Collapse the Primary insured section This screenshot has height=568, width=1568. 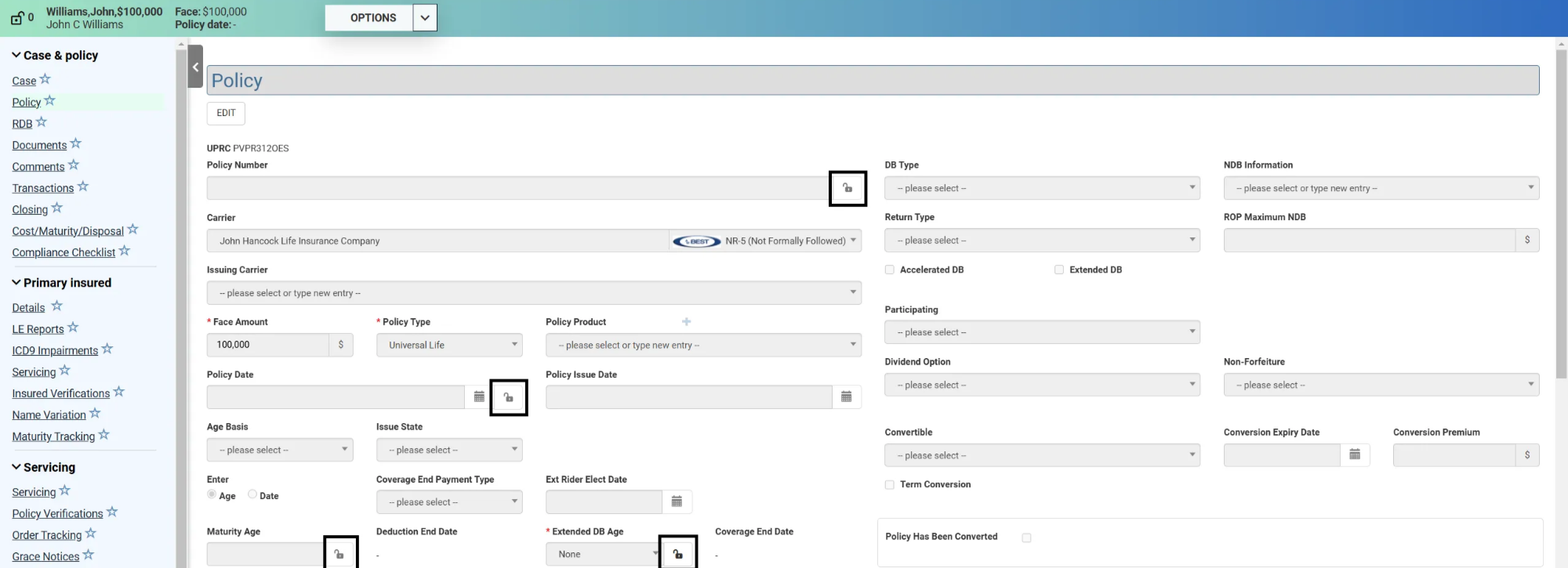pyautogui.click(x=16, y=283)
